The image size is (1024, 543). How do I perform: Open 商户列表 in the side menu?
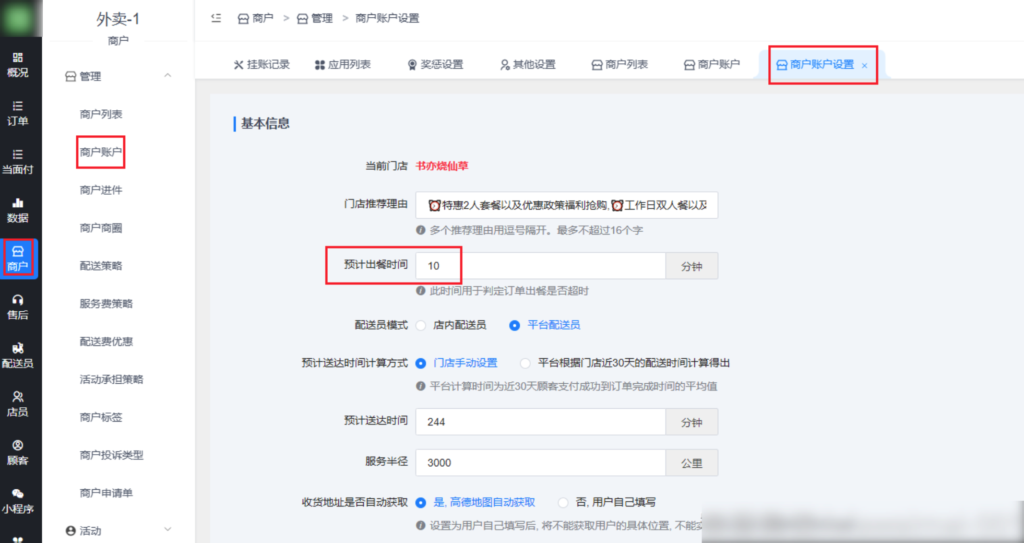(101, 114)
